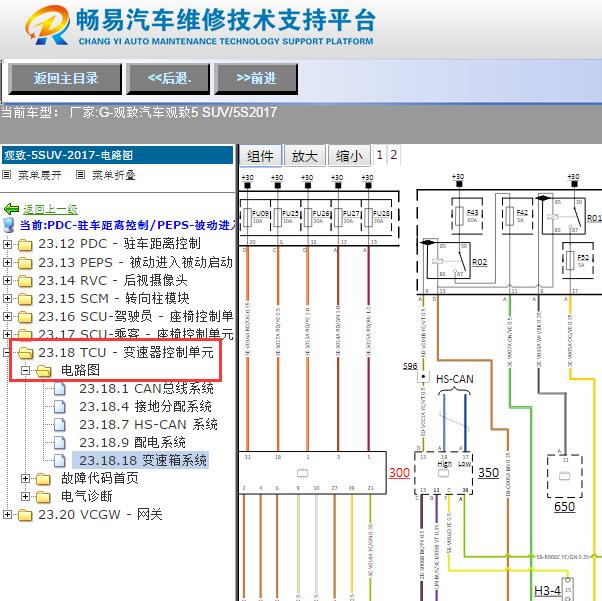Click connector H3-4 label
The width and height of the screenshot is (602, 601).
pyautogui.click(x=547, y=591)
